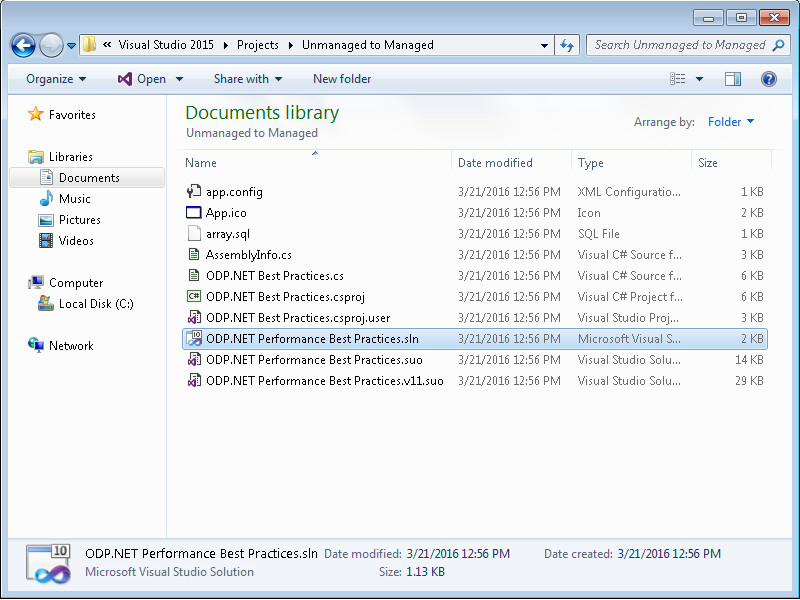Open the Arrange by Folder dropdown

(x=730, y=121)
